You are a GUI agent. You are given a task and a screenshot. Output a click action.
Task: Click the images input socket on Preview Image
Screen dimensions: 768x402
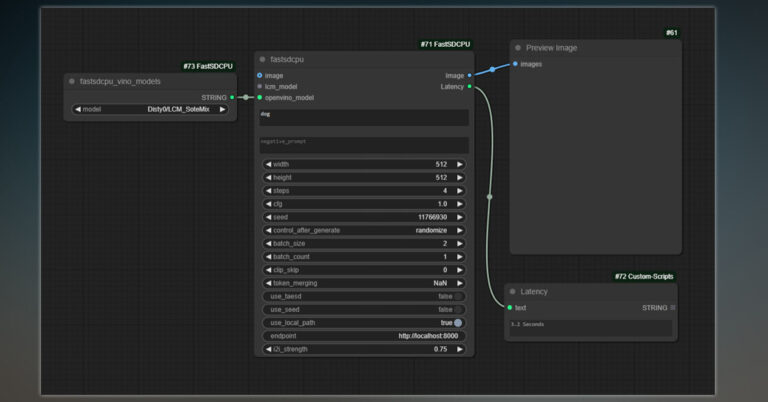pos(516,64)
